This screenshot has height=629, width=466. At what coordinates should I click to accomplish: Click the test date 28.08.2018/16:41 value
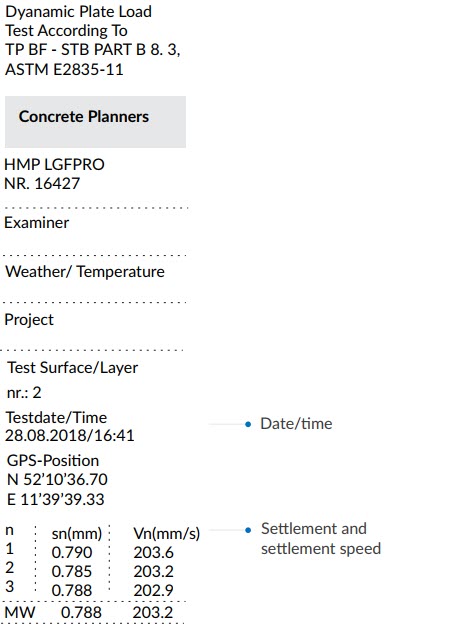click(x=69, y=435)
